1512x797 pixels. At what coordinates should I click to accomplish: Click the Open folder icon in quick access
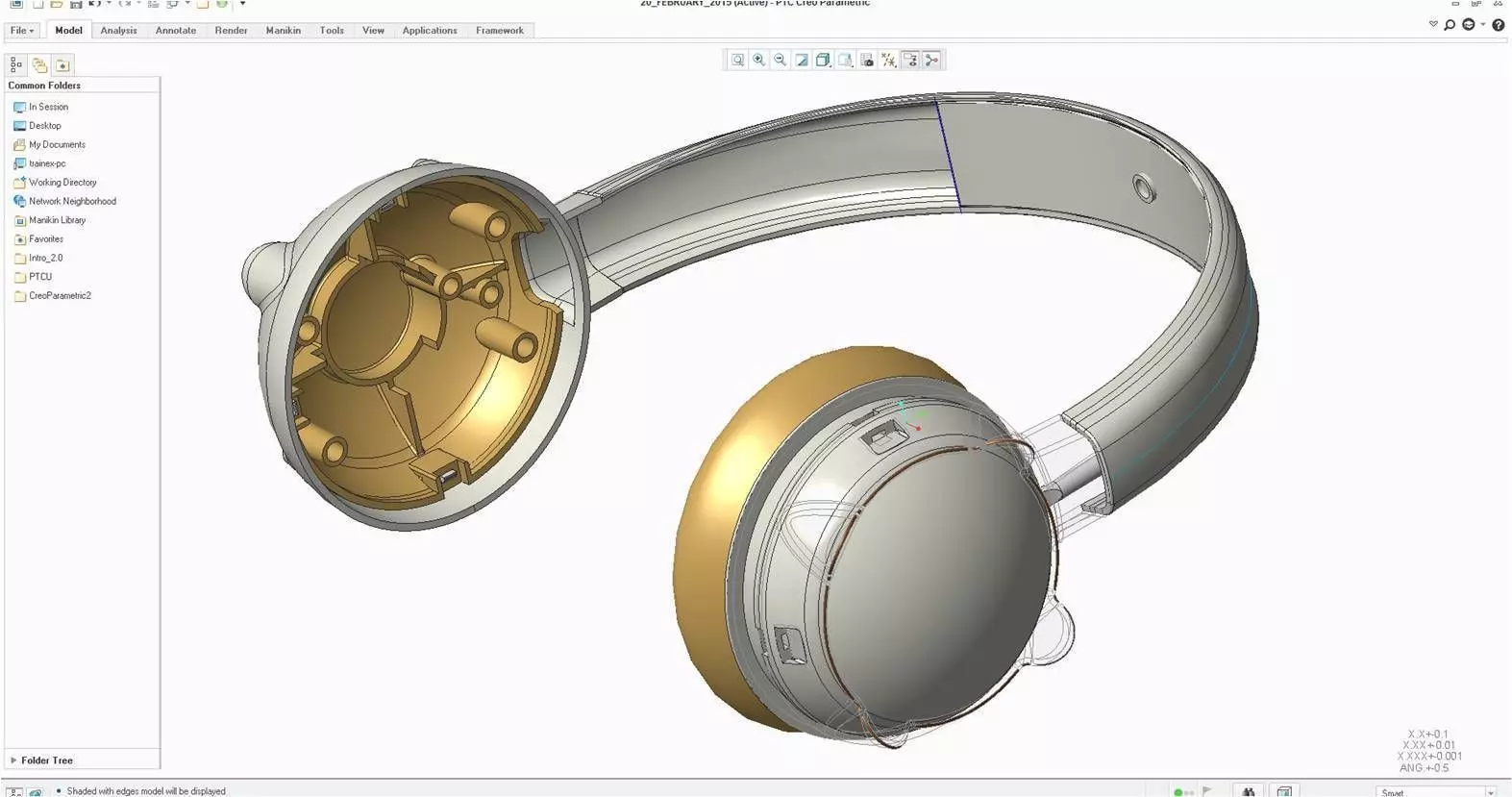(x=57, y=4)
